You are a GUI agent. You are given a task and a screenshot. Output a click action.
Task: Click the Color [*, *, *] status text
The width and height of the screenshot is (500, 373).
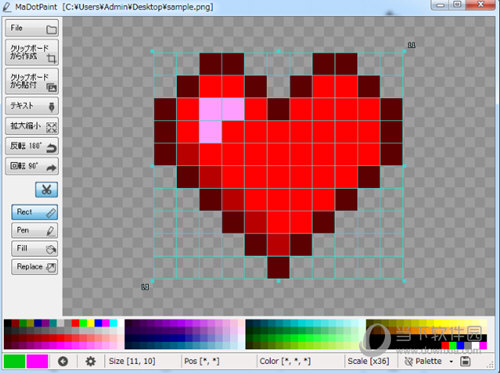click(285, 361)
